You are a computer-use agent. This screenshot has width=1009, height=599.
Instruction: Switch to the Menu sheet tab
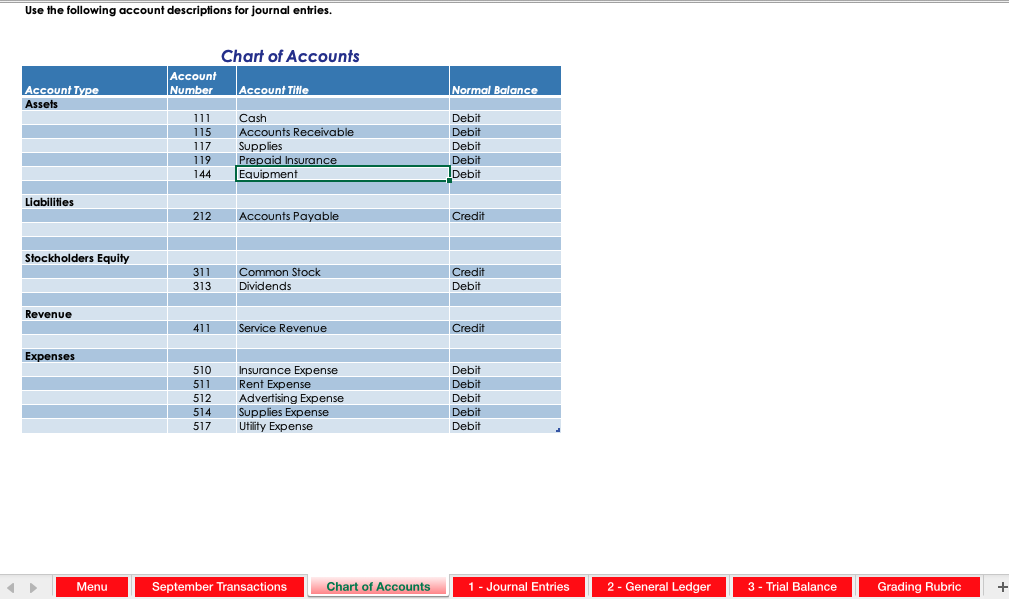click(91, 586)
